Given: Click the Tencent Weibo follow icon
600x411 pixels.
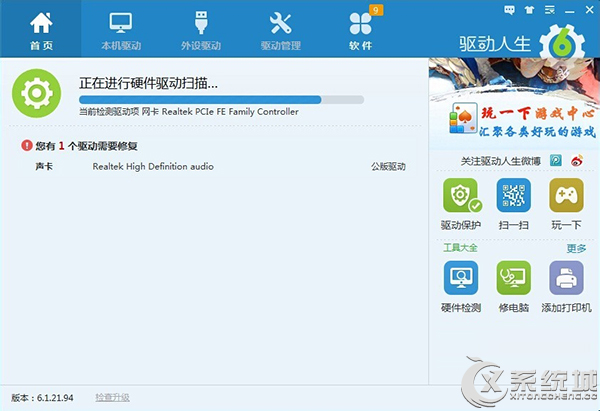Looking at the screenshot, I should coord(556,161).
